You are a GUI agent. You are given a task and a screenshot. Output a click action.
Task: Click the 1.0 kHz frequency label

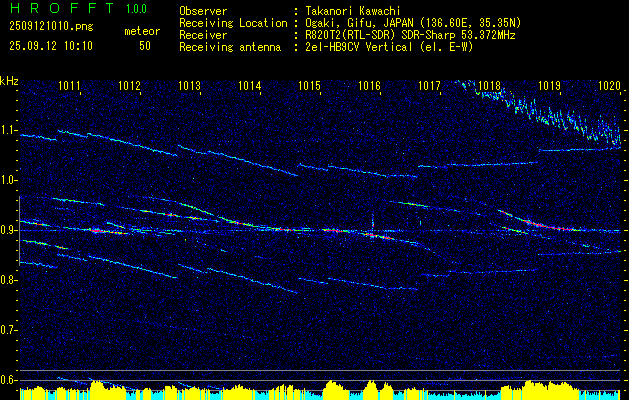point(9,181)
